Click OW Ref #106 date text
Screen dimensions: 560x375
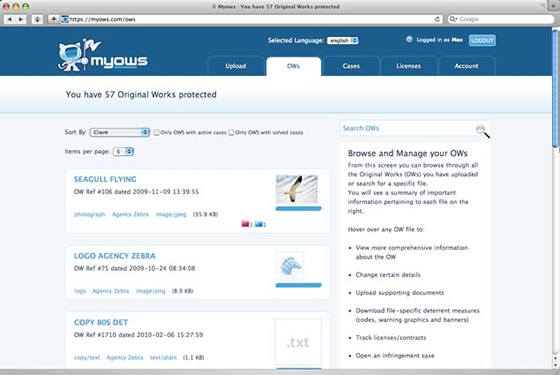click(136, 192)
